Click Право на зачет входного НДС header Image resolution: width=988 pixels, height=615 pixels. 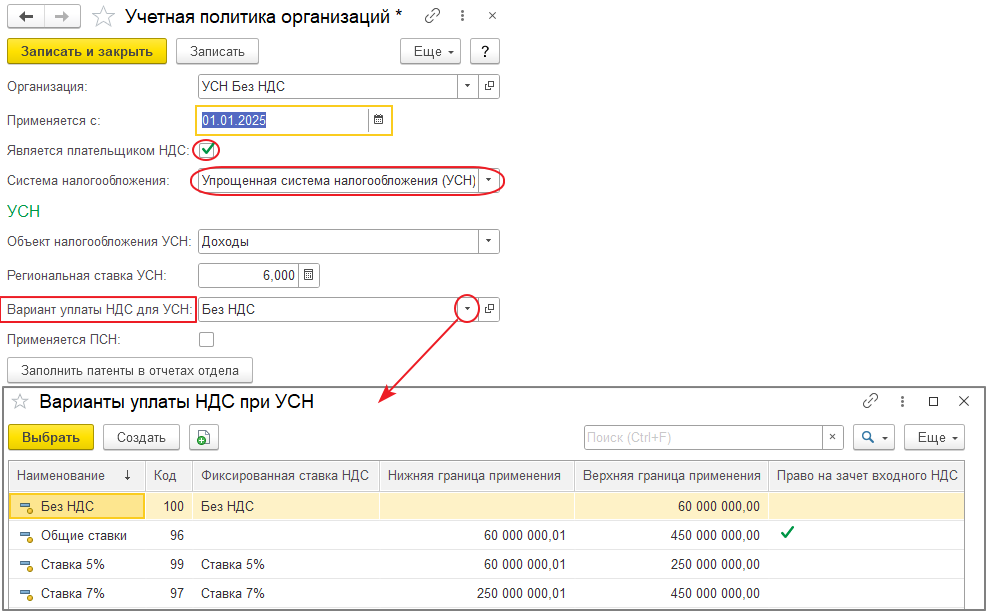(x=867, y=476)
